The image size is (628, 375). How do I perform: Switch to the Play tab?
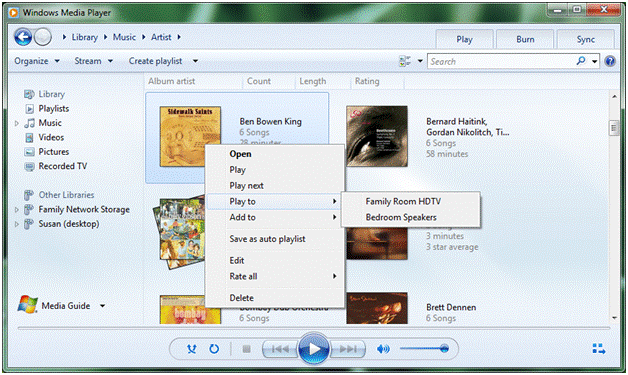click(465, 39)
